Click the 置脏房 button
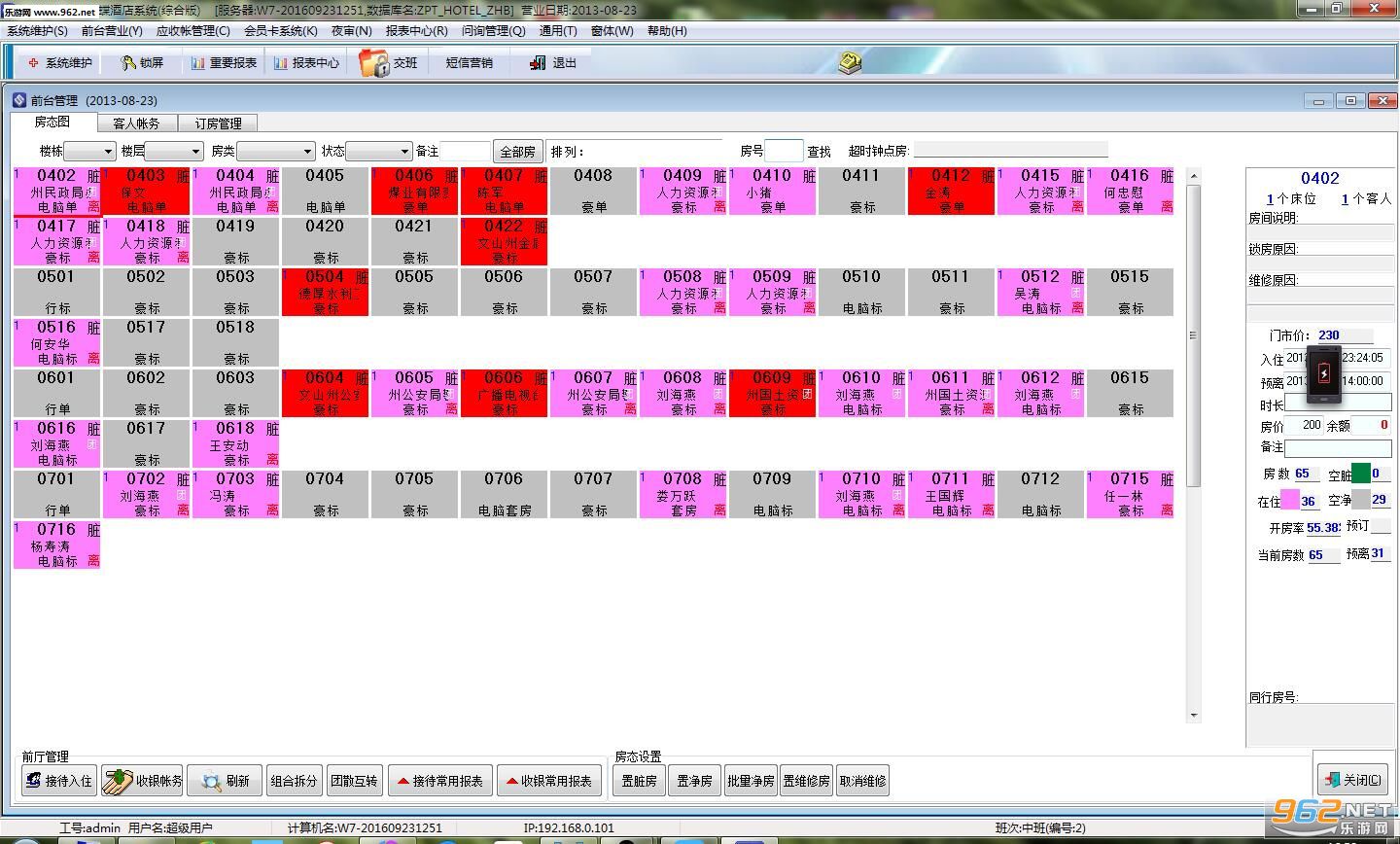1400x844 pixels. click(639, 781)
